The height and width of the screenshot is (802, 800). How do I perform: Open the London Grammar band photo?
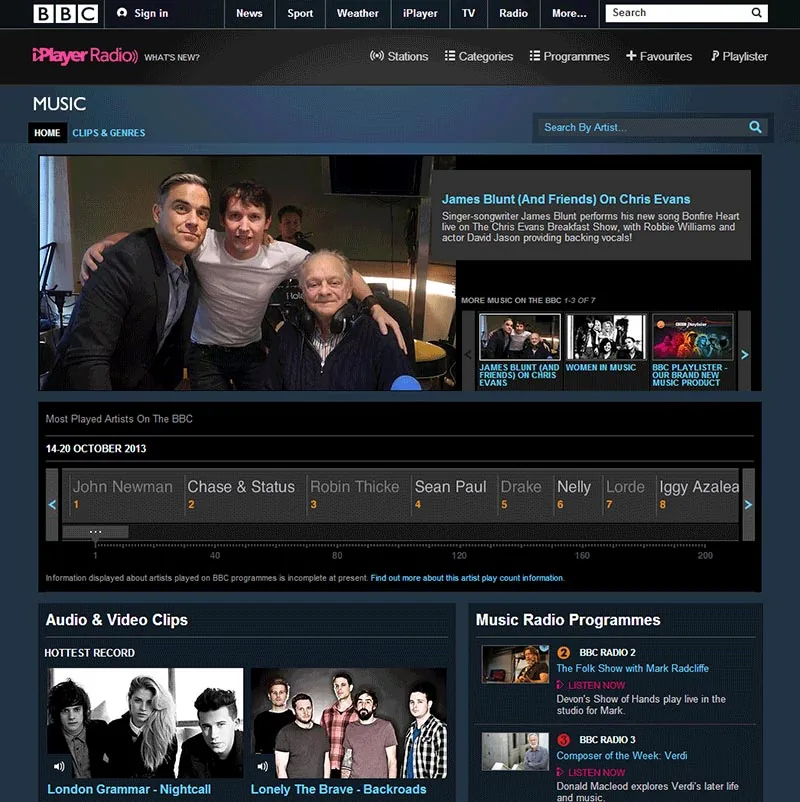coord(145,723)
